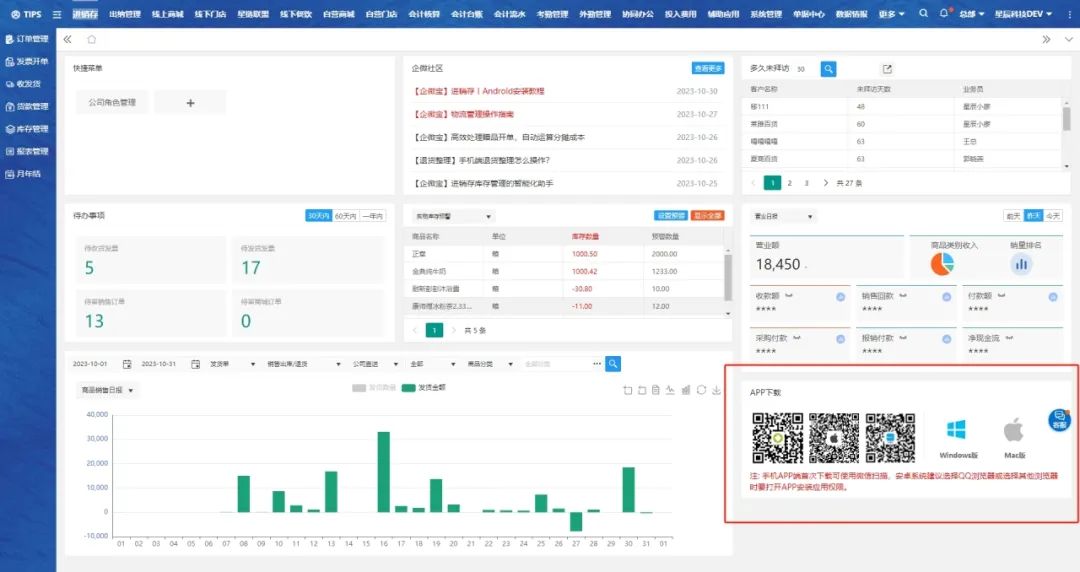Viewport: 1080px width, 572px height.
Task: Expand the 更多 menu in top navigation
Action: [x=892, y=14]
